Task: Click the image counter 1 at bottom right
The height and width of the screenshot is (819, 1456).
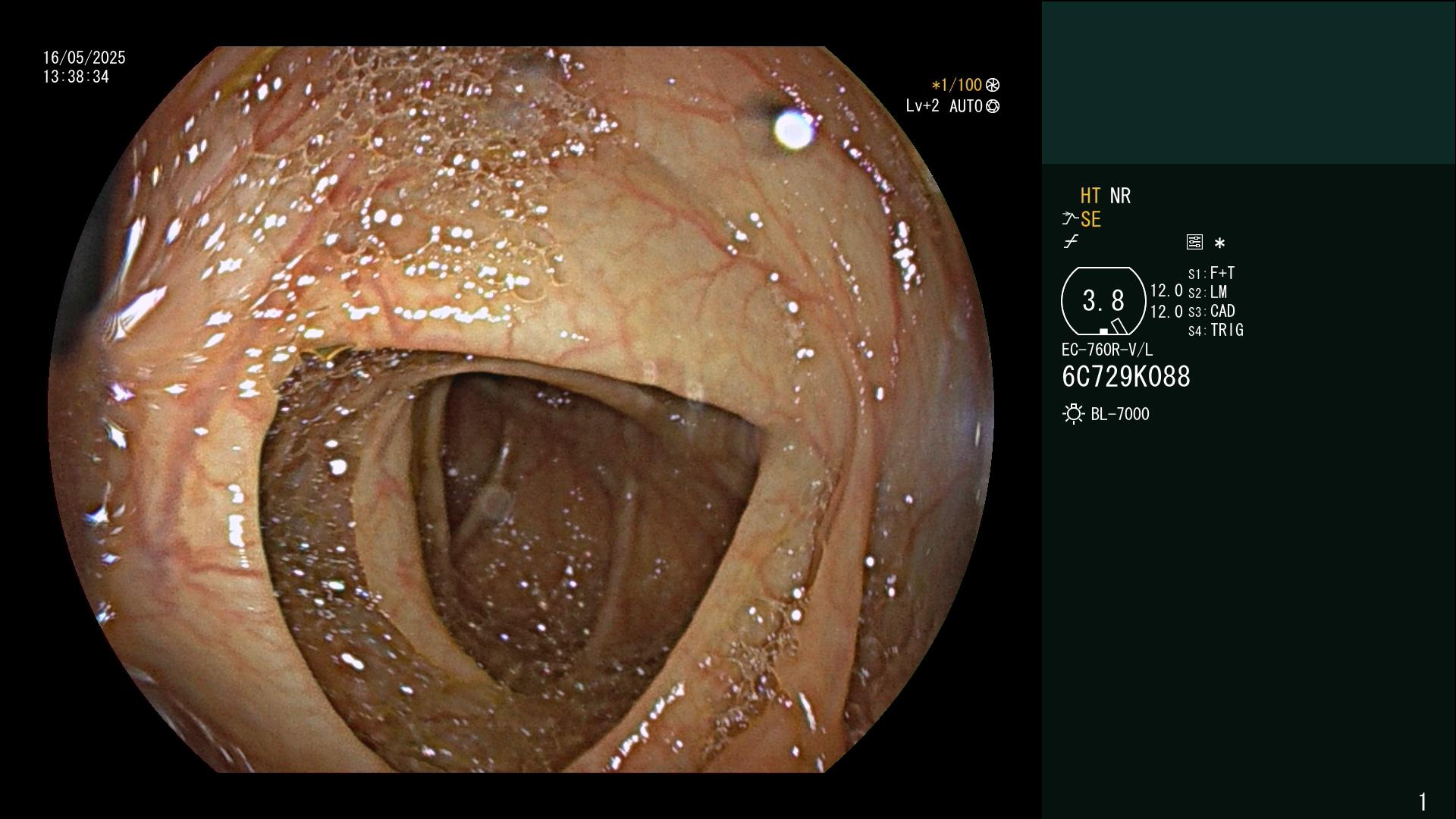Action: tap(1423, 802)
